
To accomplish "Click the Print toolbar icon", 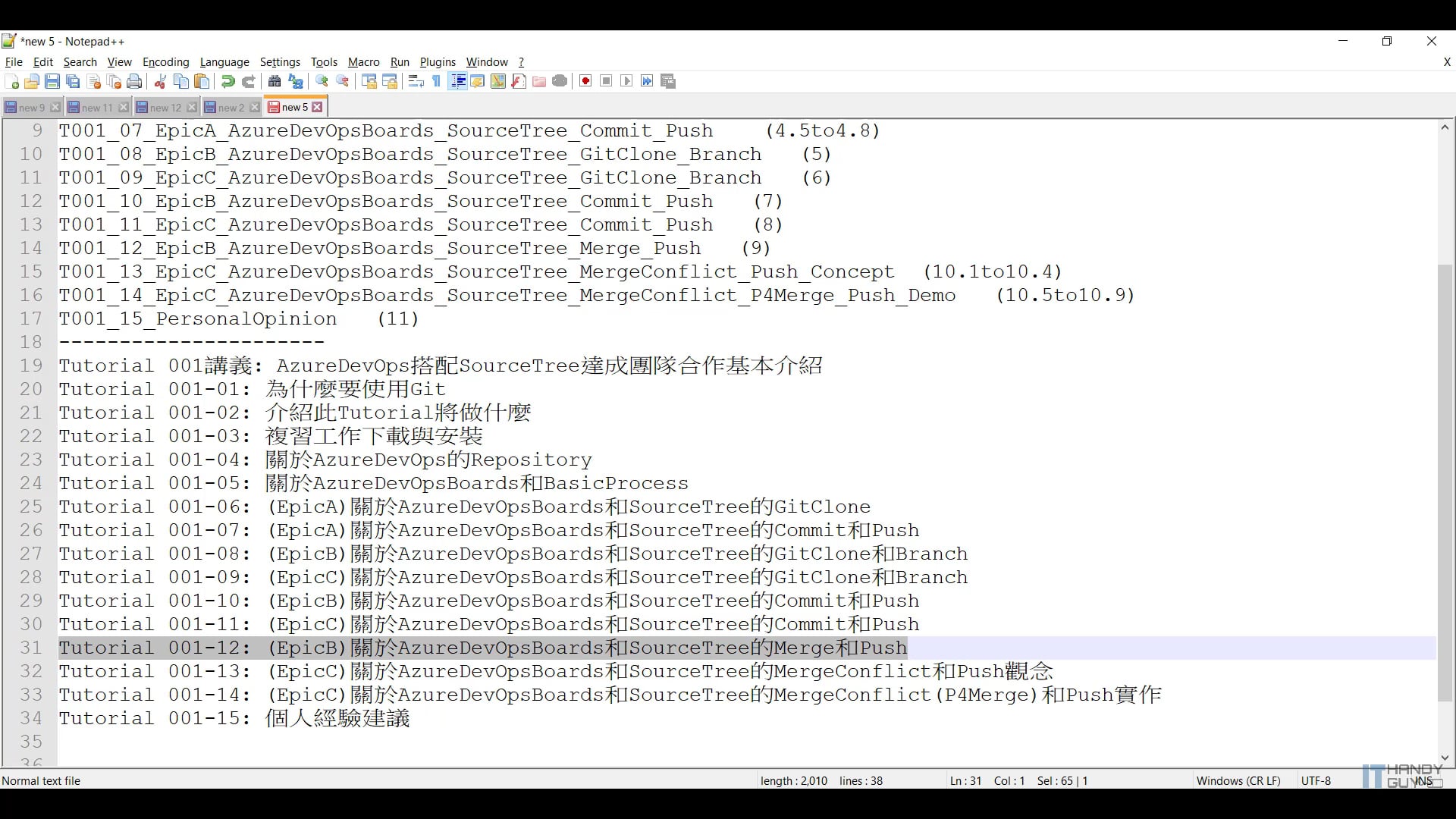I will click(134, 81).
